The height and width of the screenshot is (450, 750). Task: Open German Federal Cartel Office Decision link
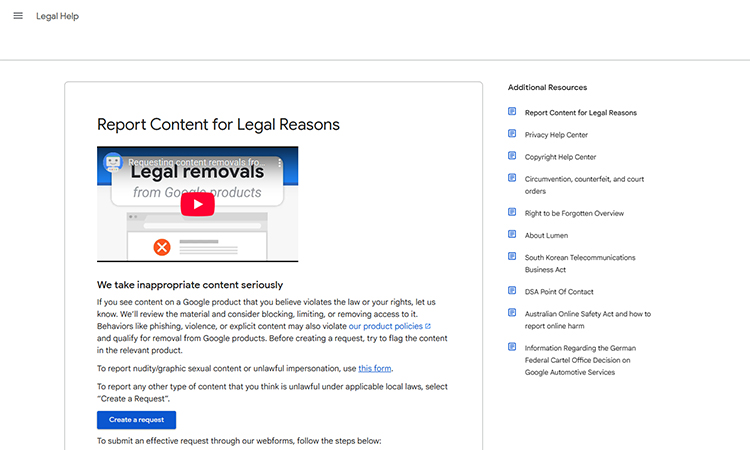[580, 360]
